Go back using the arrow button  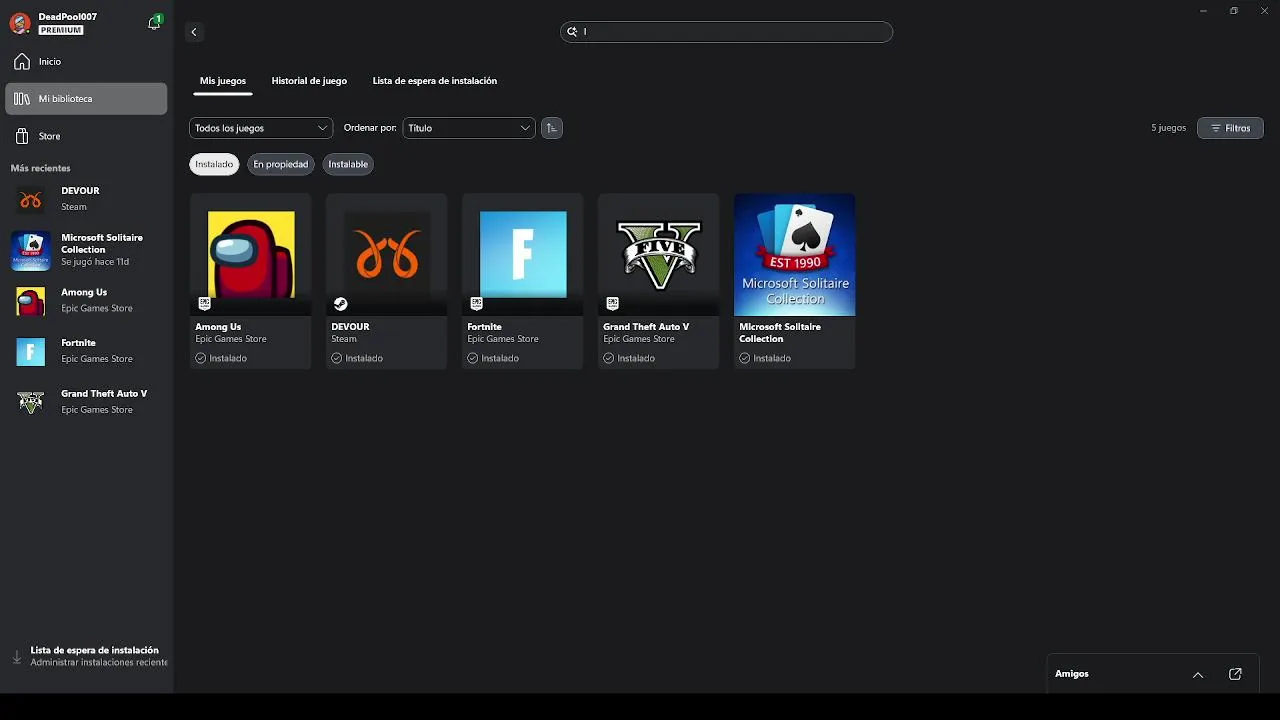[x=194, y=32]
